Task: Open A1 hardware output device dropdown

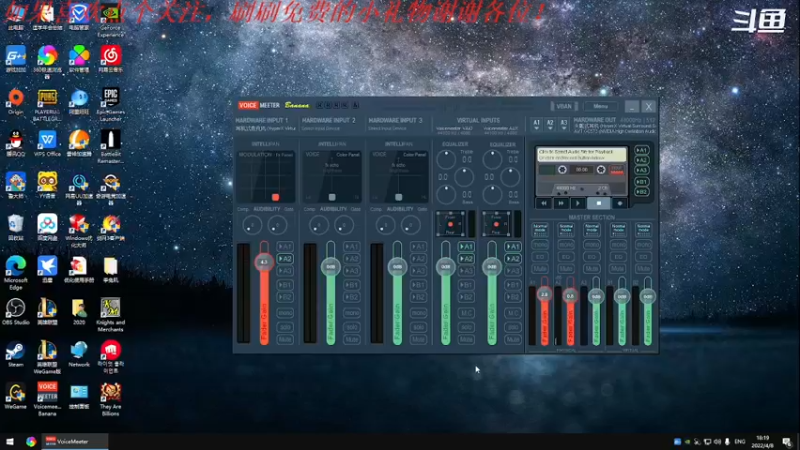Action: (x=536, y=124)
